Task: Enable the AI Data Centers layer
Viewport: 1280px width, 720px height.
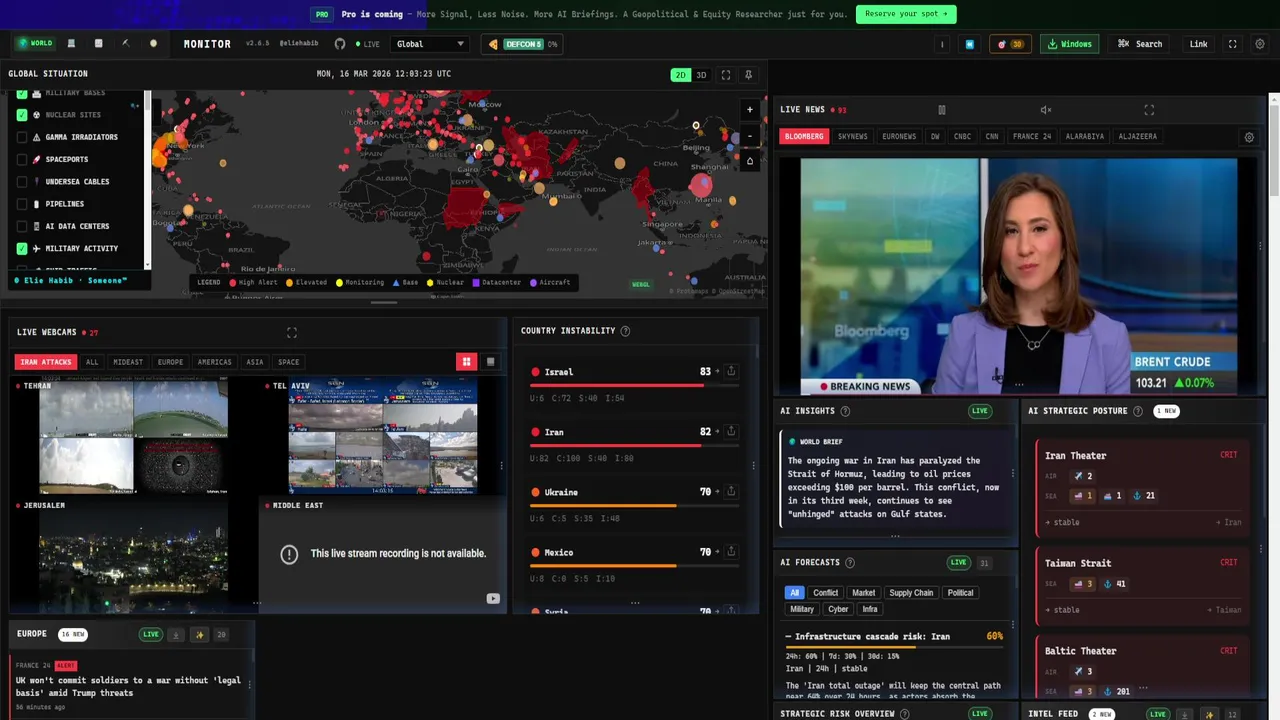Action: pyautogui.click(x=22, y=226)
